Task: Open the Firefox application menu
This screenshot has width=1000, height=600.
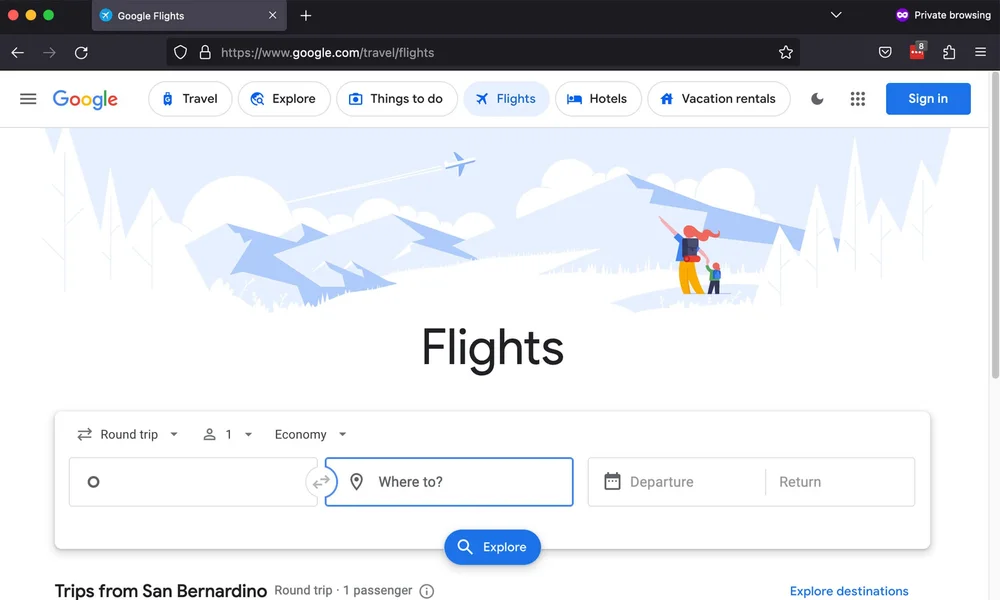Action: pos(981,52)
